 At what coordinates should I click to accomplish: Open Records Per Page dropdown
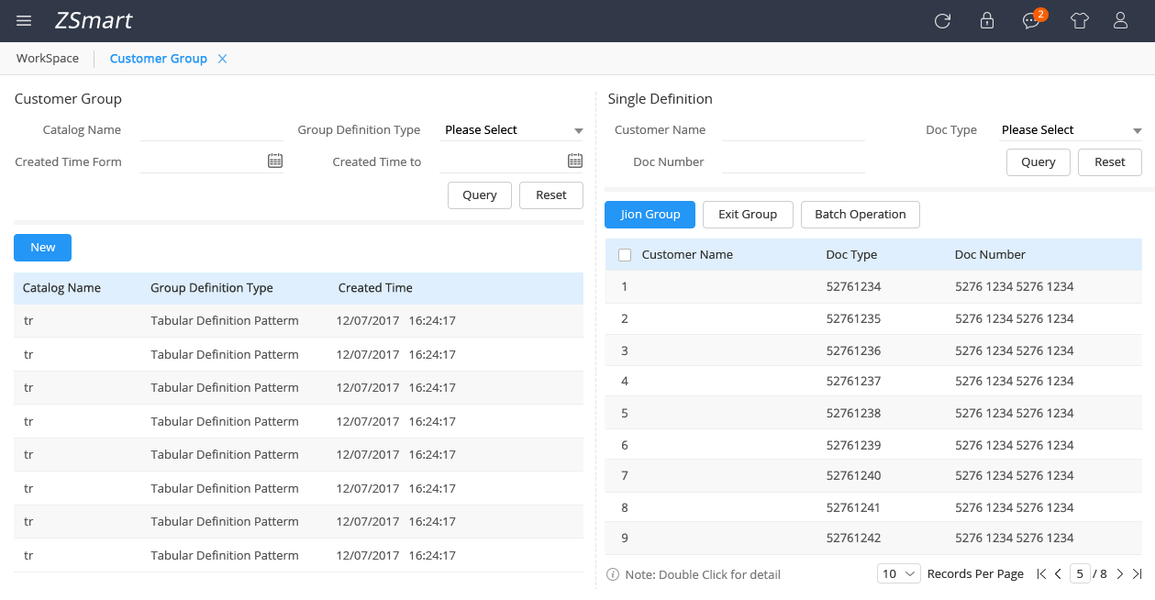(x=898, y=574)
